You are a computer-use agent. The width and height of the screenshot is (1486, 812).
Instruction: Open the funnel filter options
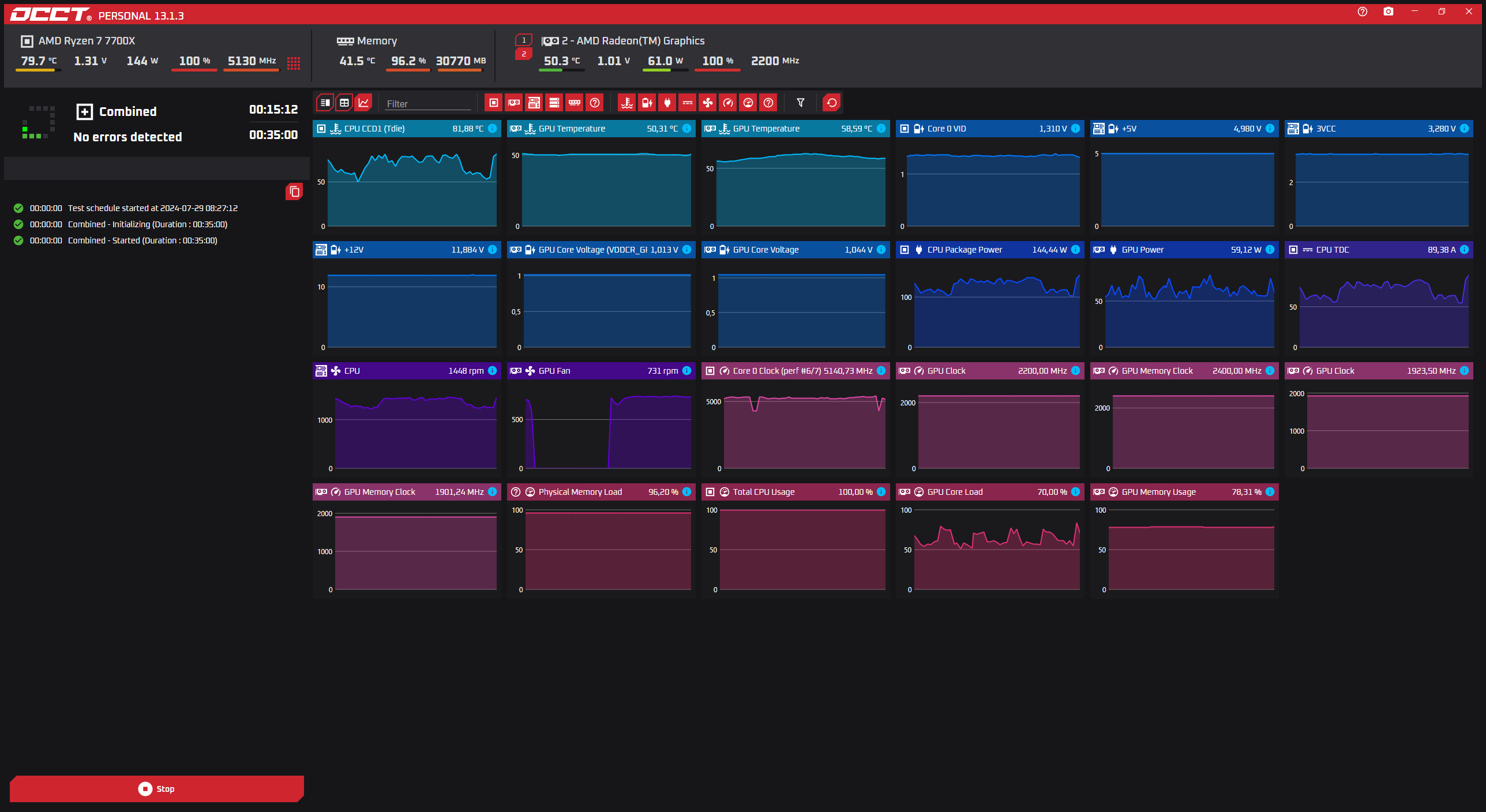[801, 103]
